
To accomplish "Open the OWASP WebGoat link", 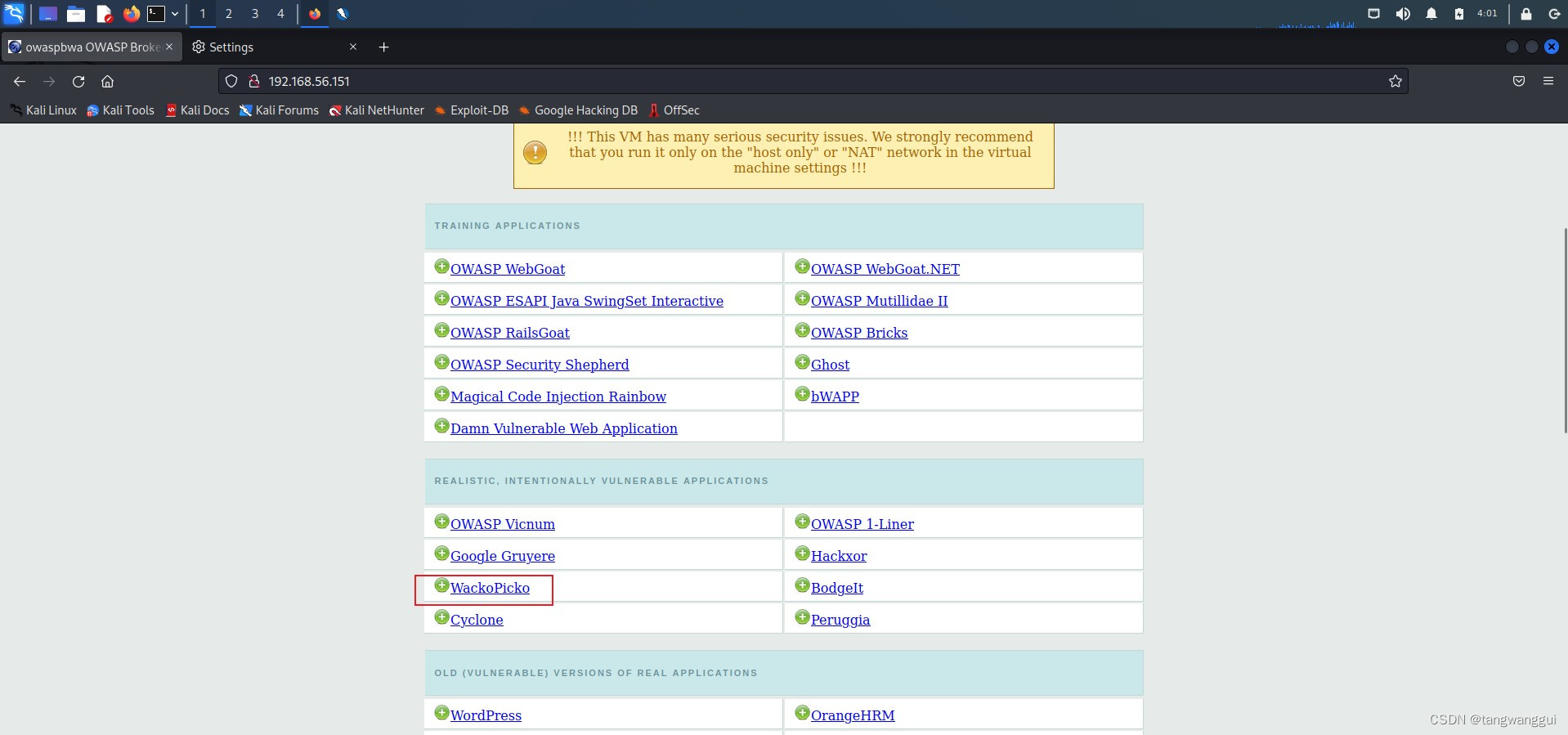I will pos(508,269).
